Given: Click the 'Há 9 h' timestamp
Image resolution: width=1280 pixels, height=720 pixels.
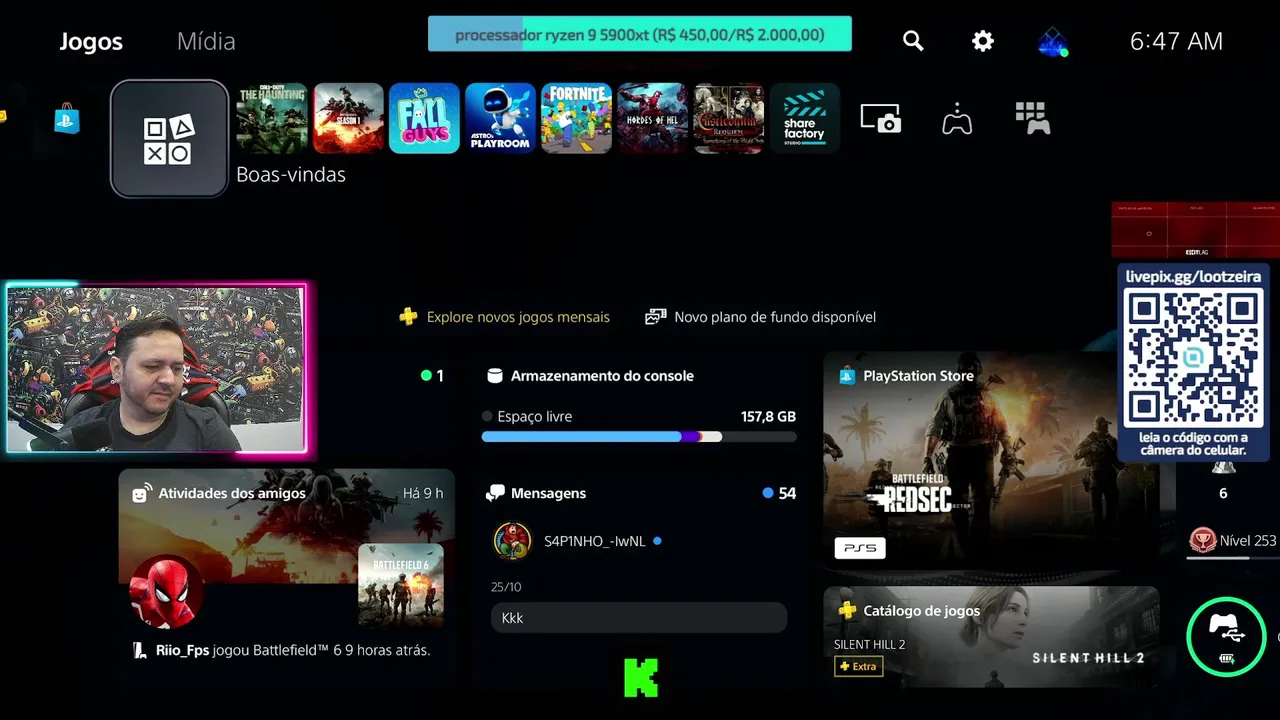Looking at the screenshot, I should pos(423,493).
